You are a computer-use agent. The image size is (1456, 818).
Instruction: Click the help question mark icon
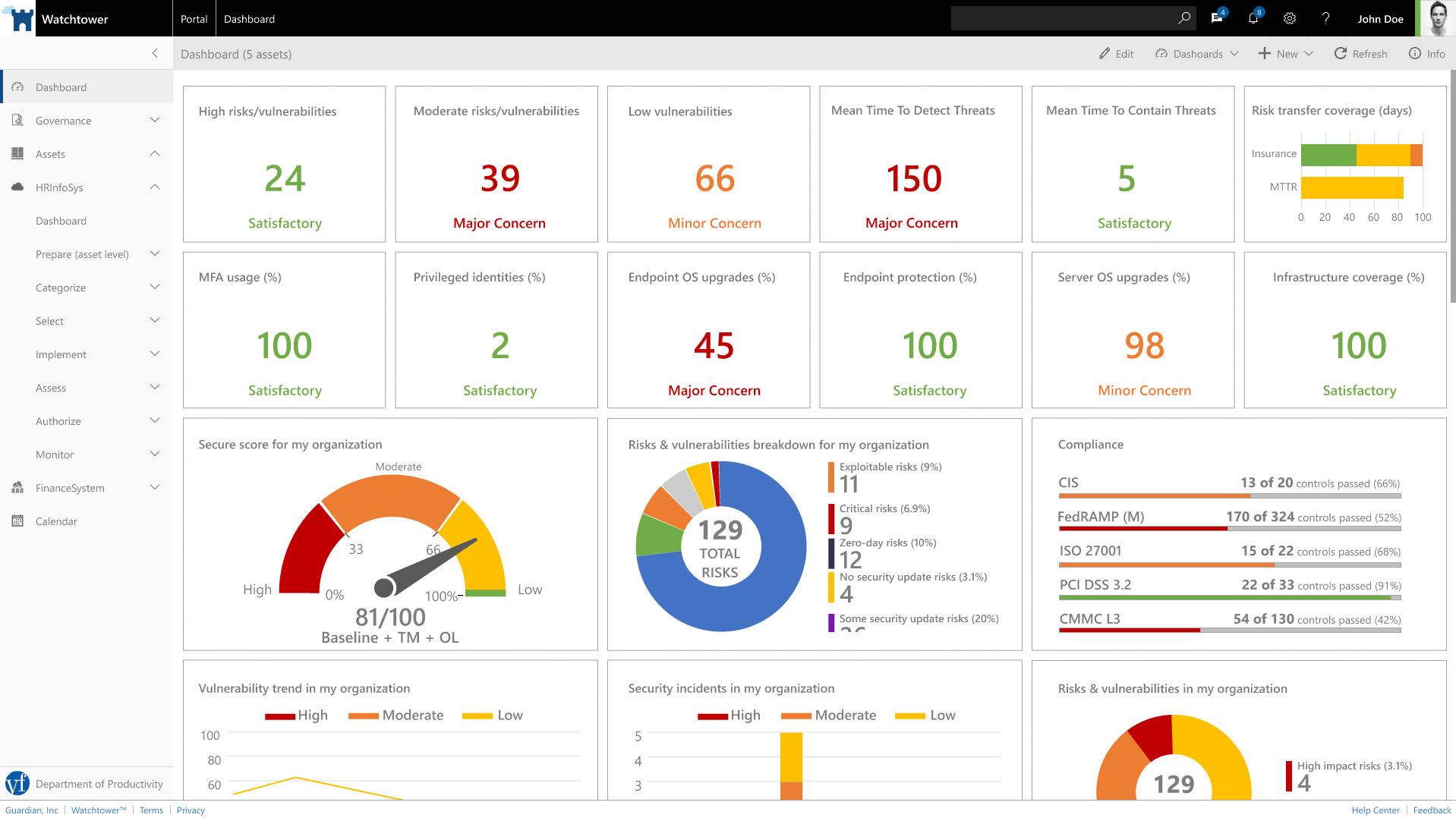1325,18
